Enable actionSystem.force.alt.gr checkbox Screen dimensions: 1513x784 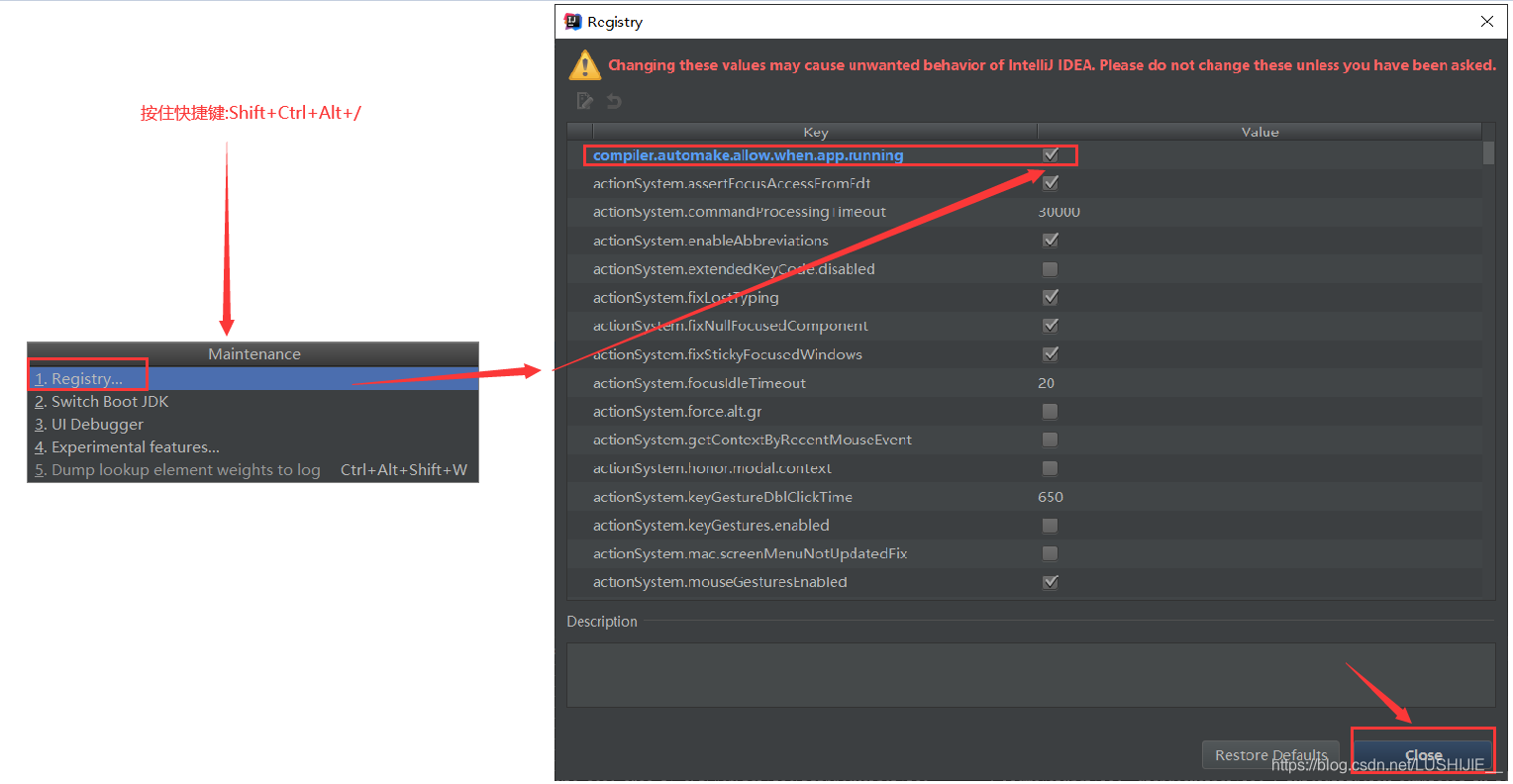coord(1051,411)
